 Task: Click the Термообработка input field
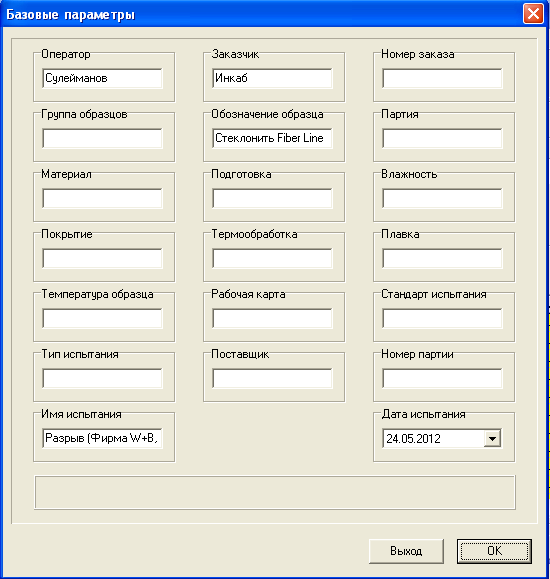[272, 258]
